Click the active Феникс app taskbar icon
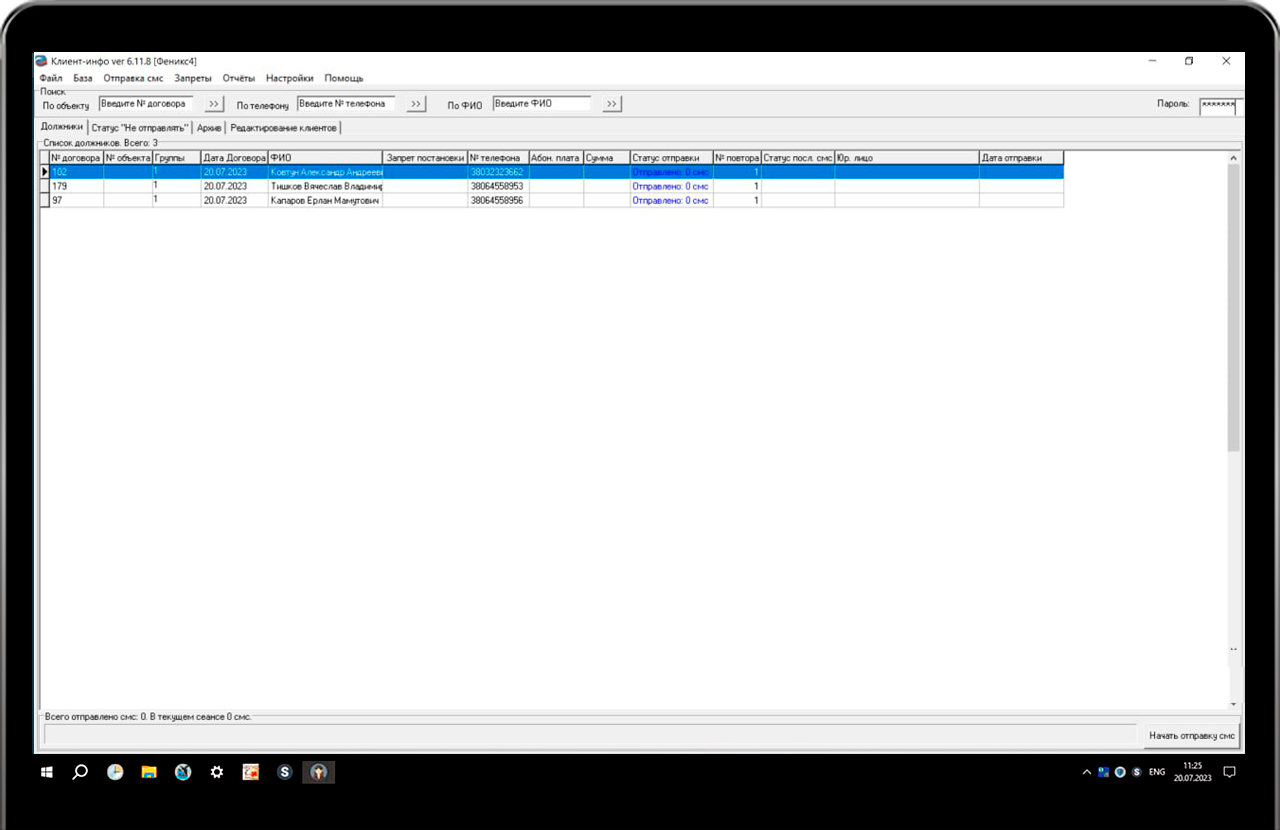This screenshot has height=830, width=1280. click(319, 772)
